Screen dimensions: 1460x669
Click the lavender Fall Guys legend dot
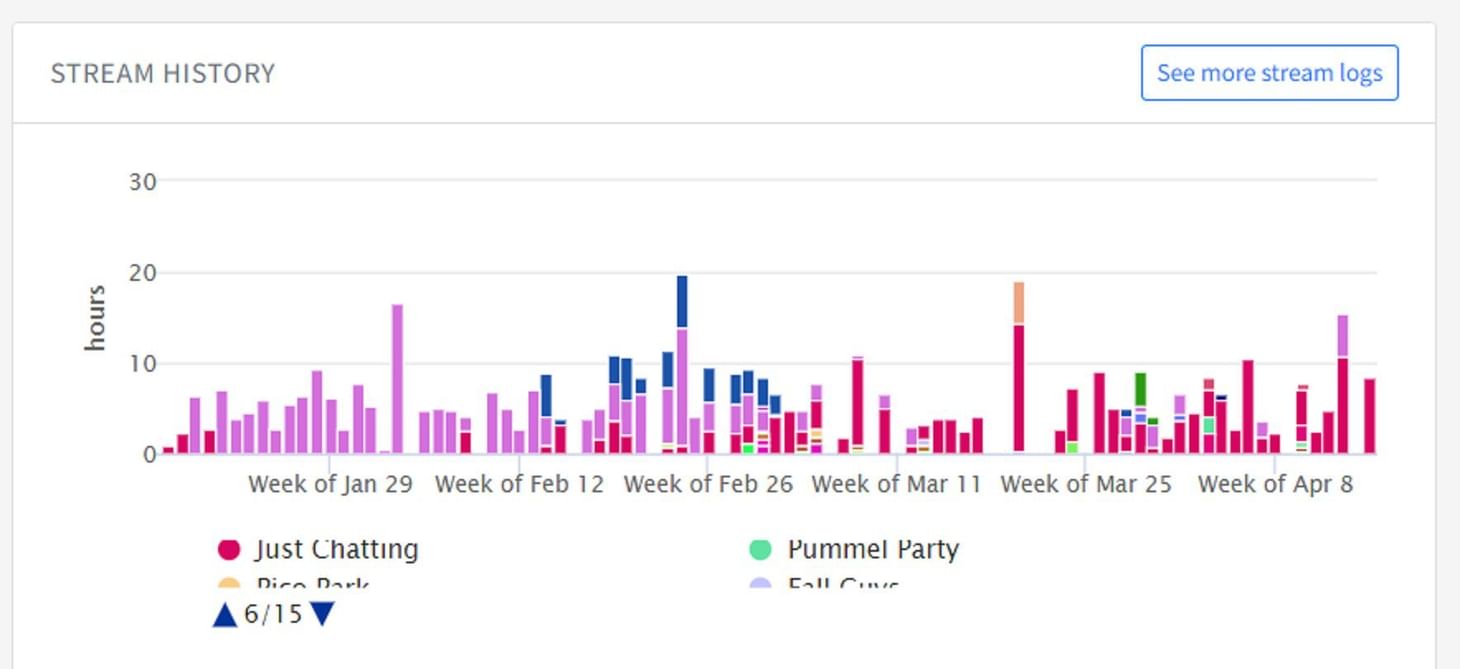click(760, 584)
